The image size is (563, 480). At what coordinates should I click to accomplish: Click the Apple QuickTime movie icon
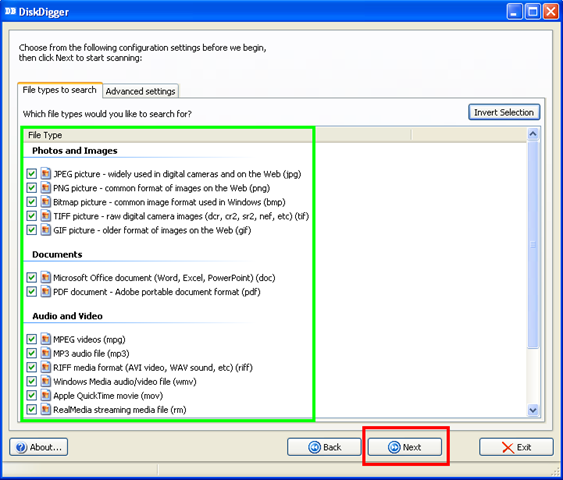[x=45, y=396]
